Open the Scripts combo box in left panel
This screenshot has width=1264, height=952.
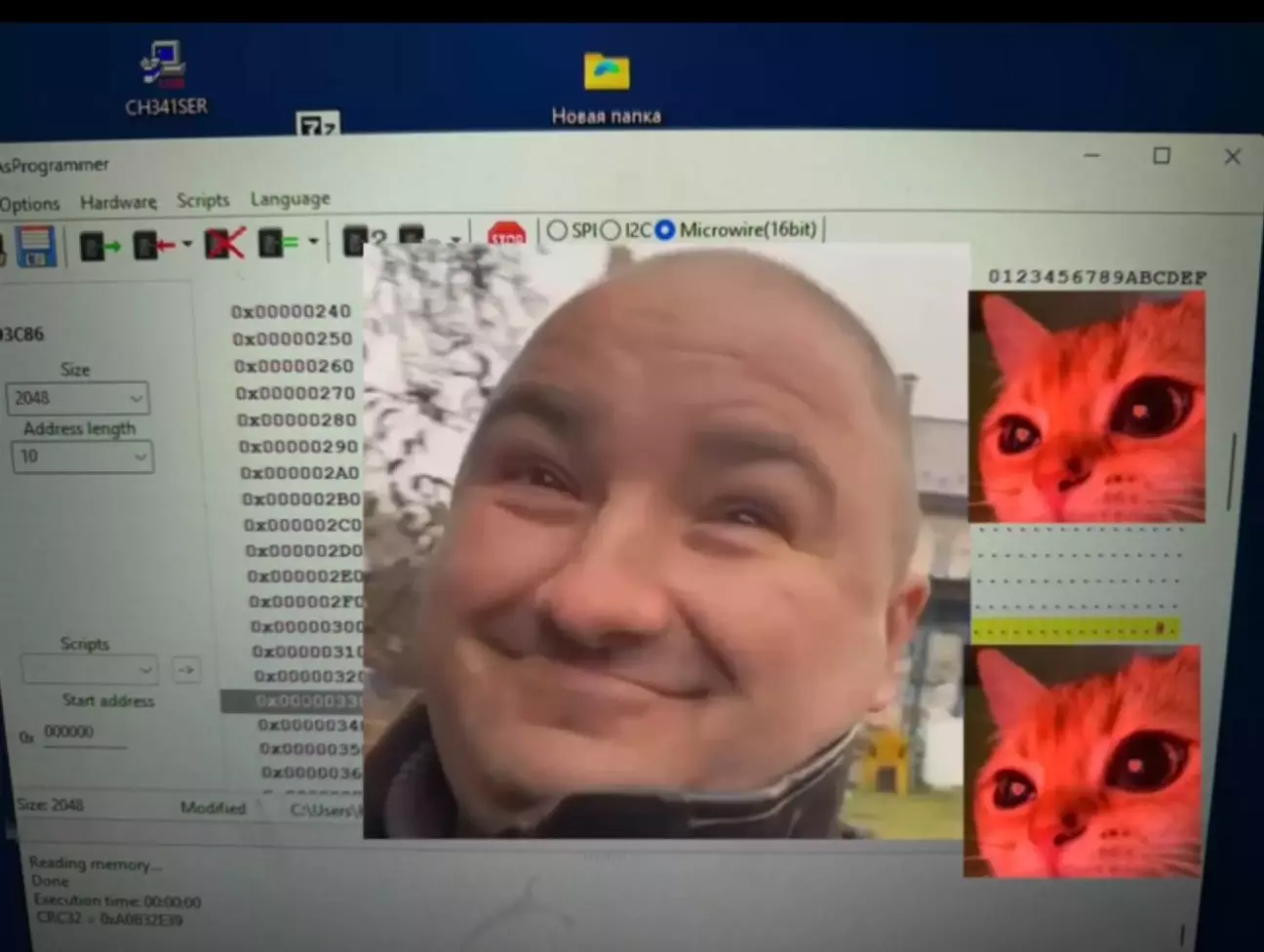88,670
